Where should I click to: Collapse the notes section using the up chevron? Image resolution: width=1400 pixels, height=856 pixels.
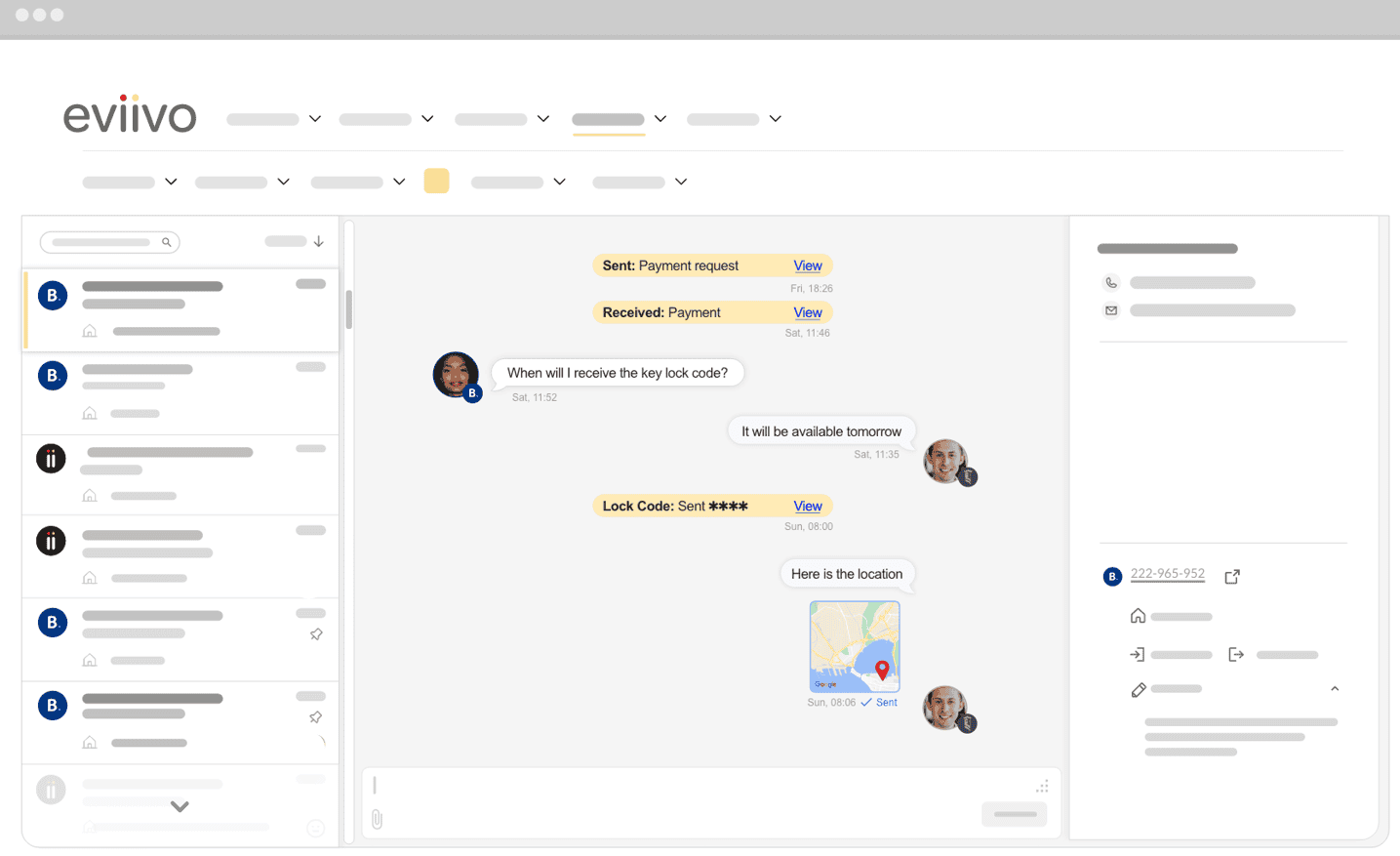tap(1335, 688)
